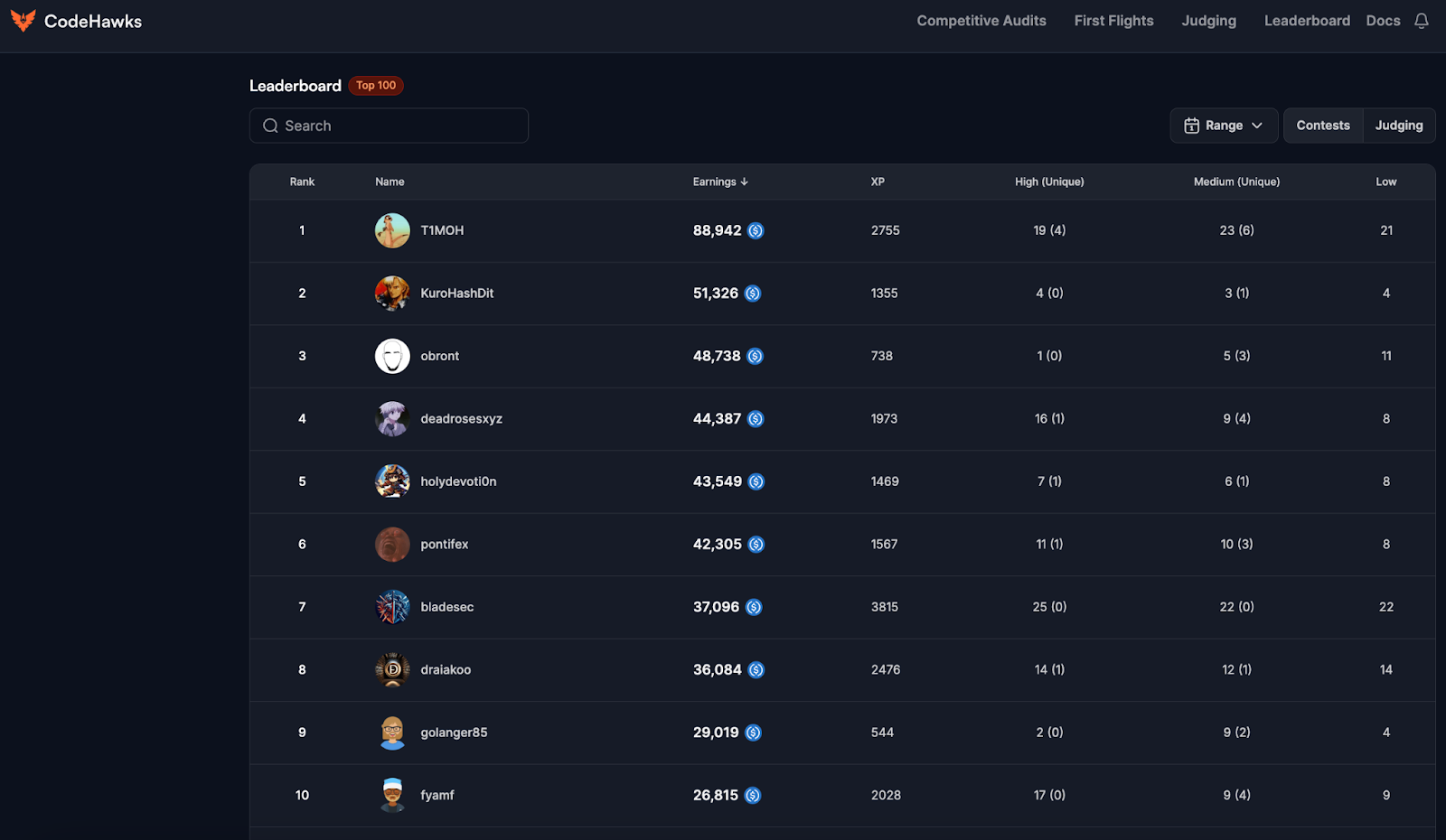Sort by the XP column header
This screenshot has height=840, width=1446.
click(x=877, y=182)
